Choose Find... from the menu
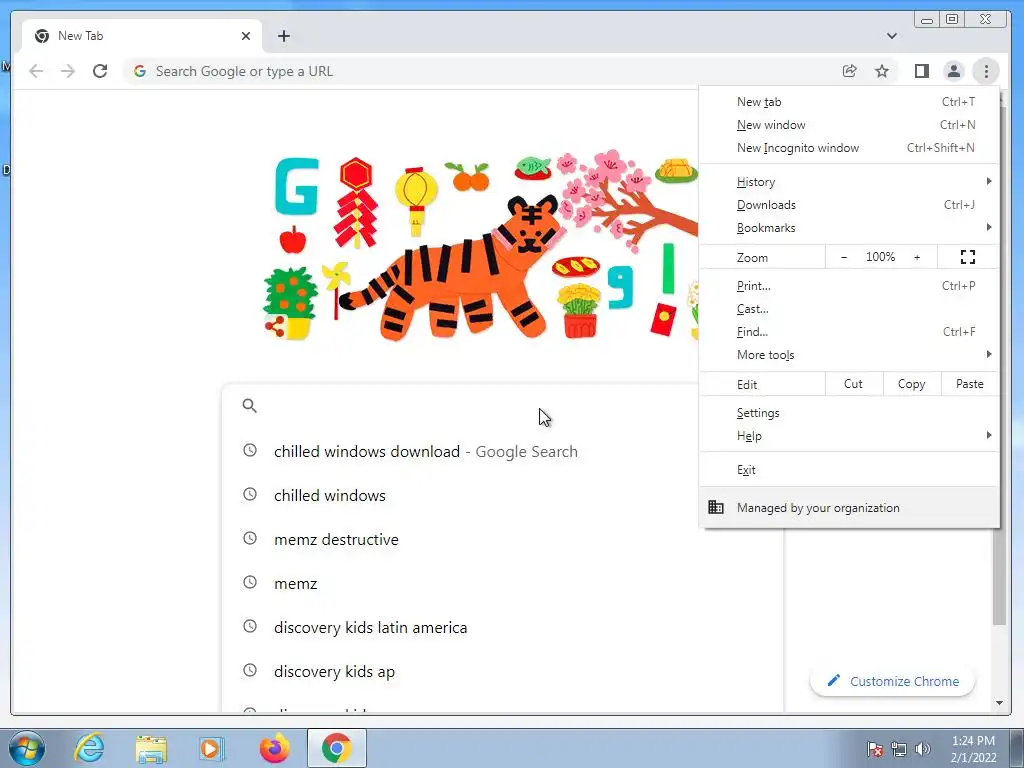1024x768 pixels. tap(849, 332)
